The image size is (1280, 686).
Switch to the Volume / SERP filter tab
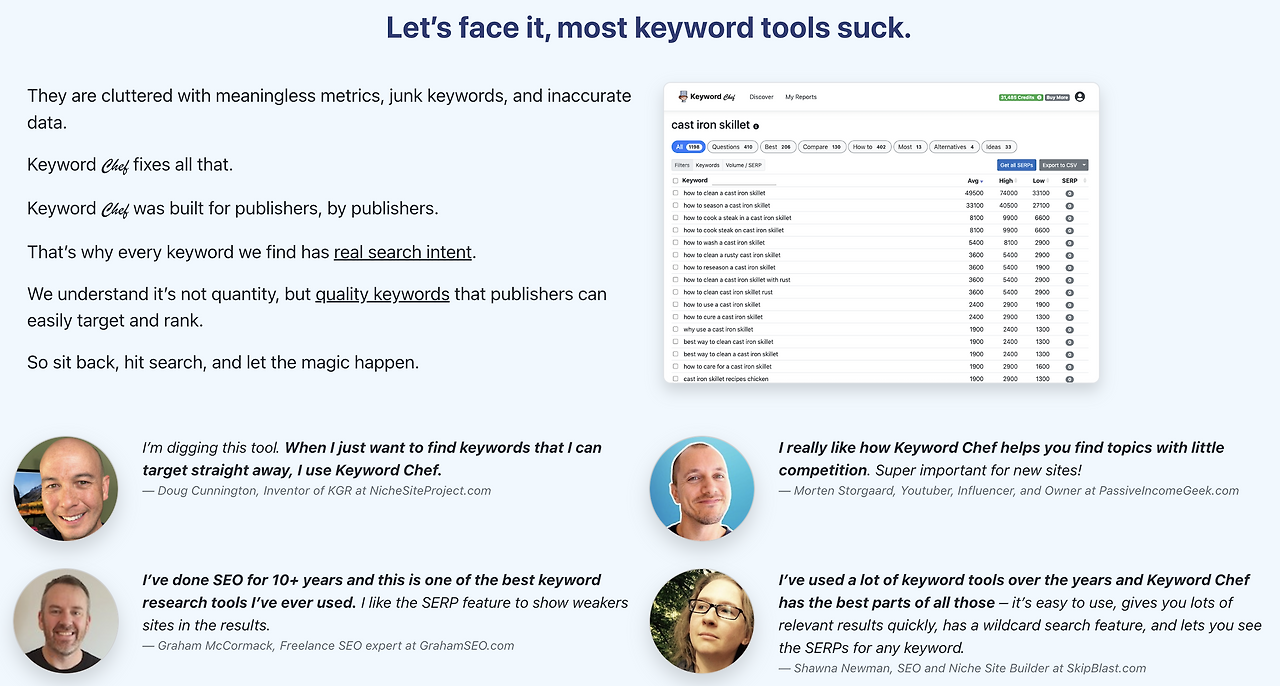743,165
